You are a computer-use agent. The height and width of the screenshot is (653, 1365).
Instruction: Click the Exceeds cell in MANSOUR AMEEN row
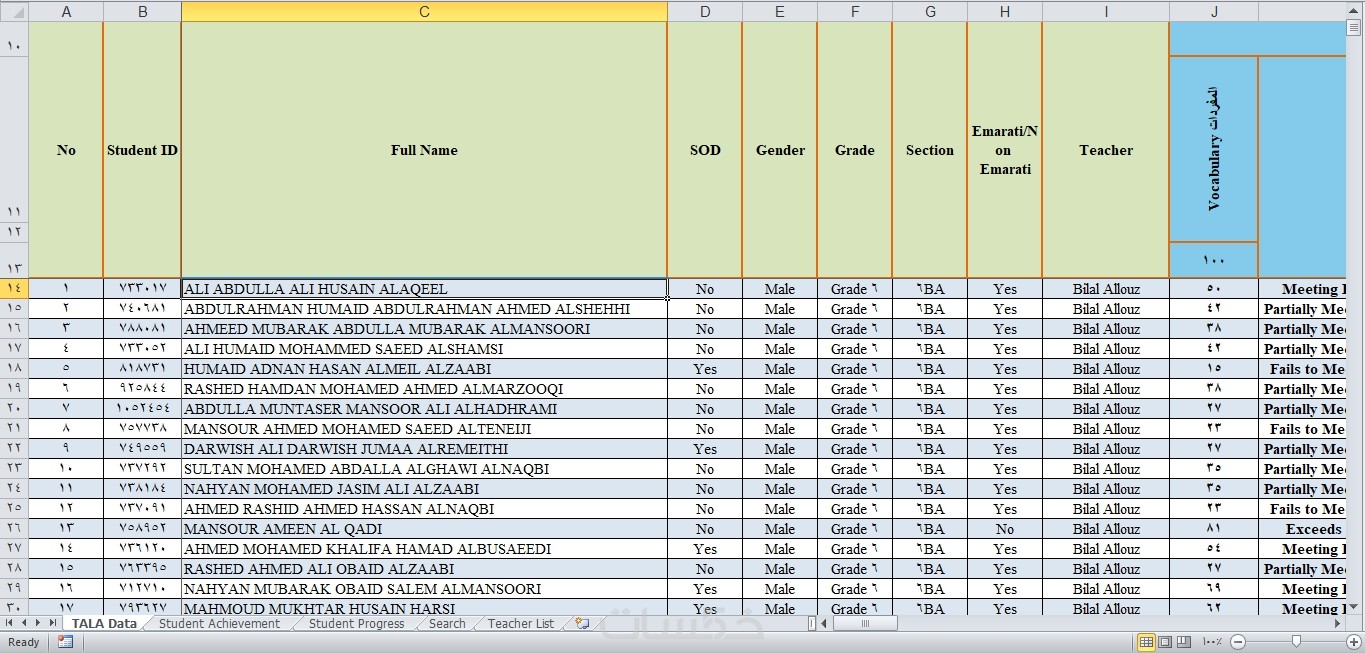click(x=1303, y=529)
